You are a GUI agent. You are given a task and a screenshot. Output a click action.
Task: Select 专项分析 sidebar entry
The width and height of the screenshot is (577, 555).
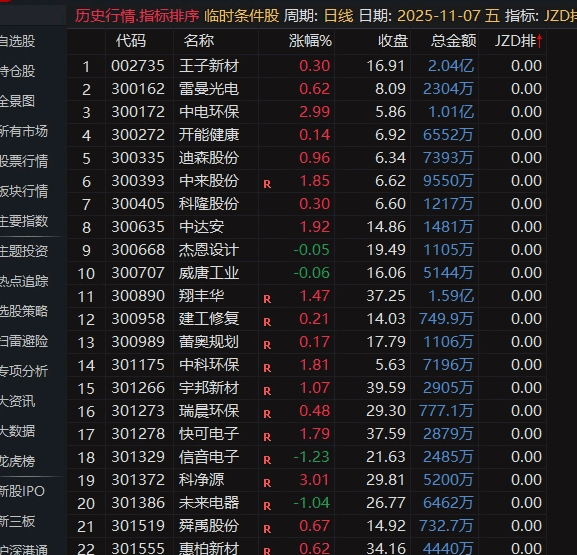24,371
